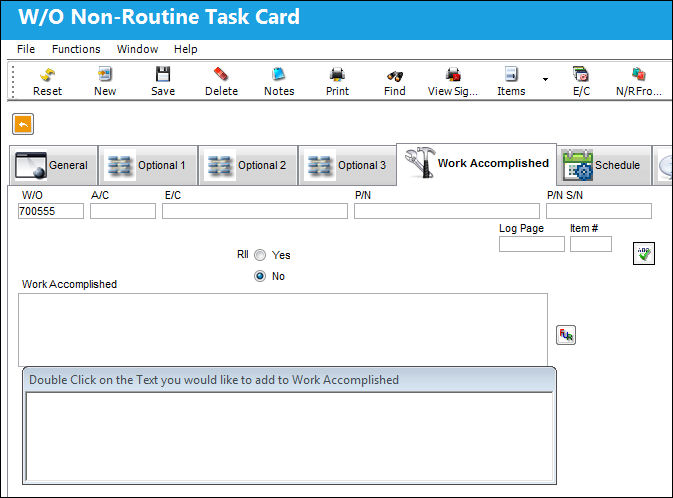Click the list box under Double Click on the Text
This screenshot has height=498, width=673.
point(289,437)
